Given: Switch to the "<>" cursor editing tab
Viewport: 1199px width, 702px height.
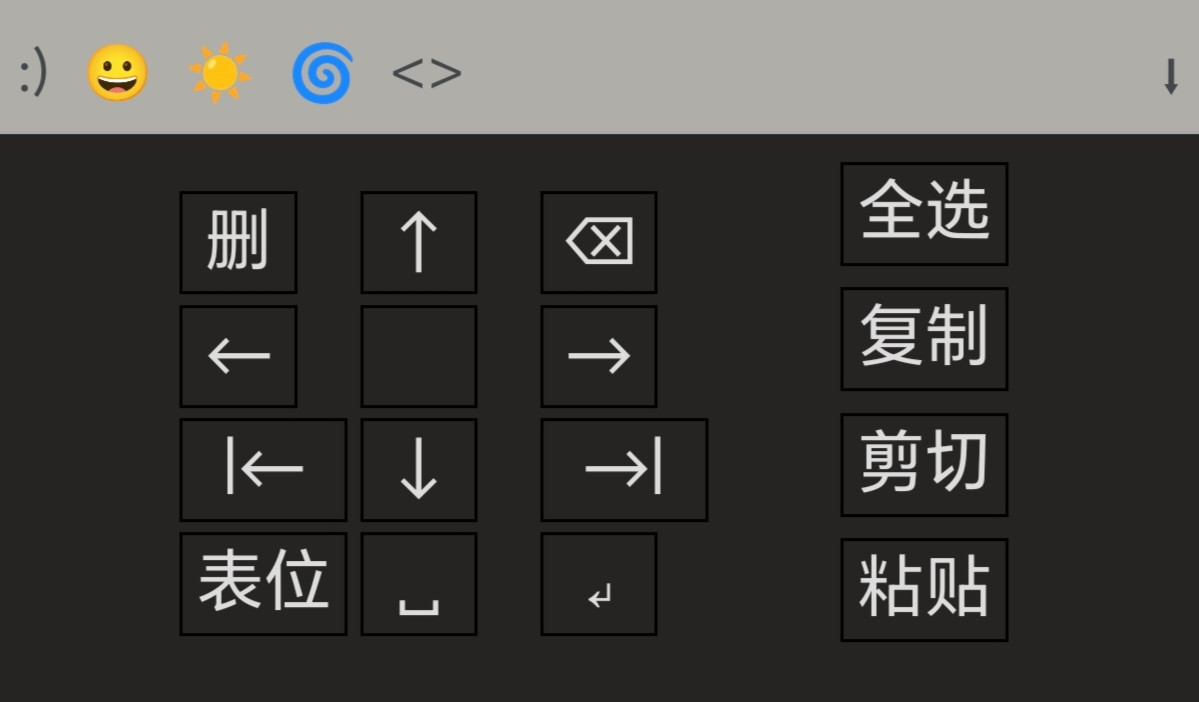Looking at the screenshot, I should (x=427, y=73).
